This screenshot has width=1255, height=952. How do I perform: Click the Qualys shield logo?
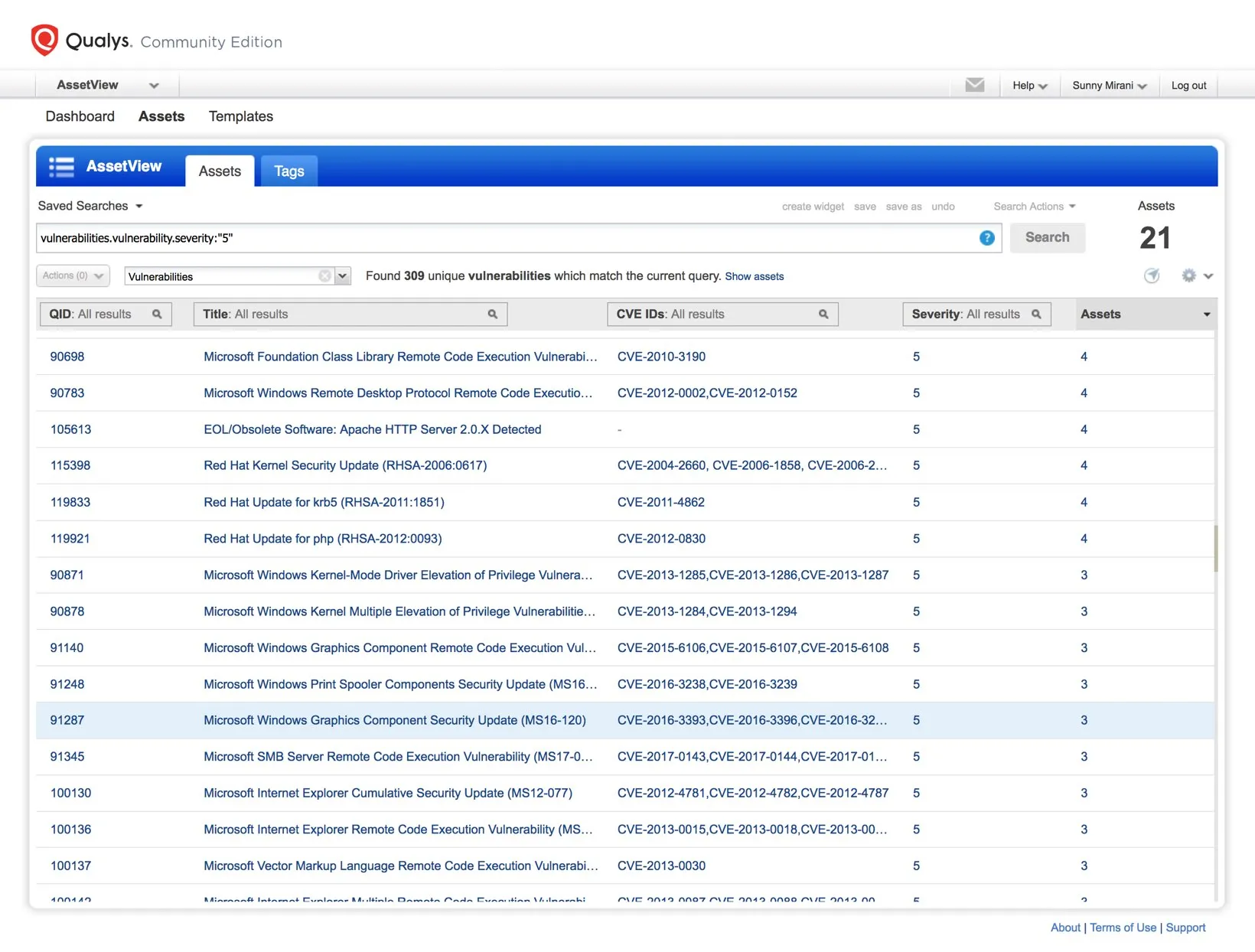44,41
